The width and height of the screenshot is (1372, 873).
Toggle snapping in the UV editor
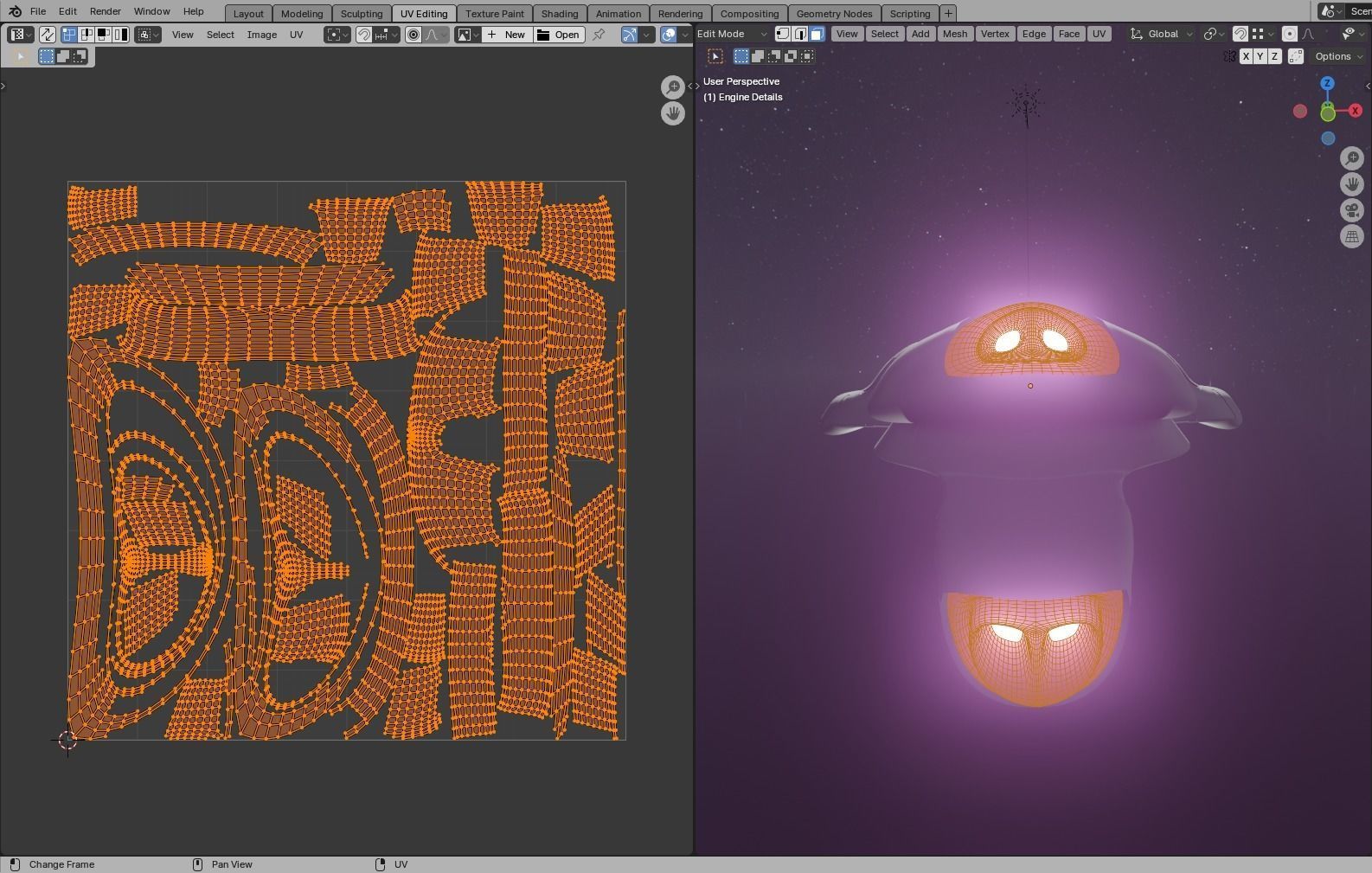pyautogui.click(x=364, y=35)
